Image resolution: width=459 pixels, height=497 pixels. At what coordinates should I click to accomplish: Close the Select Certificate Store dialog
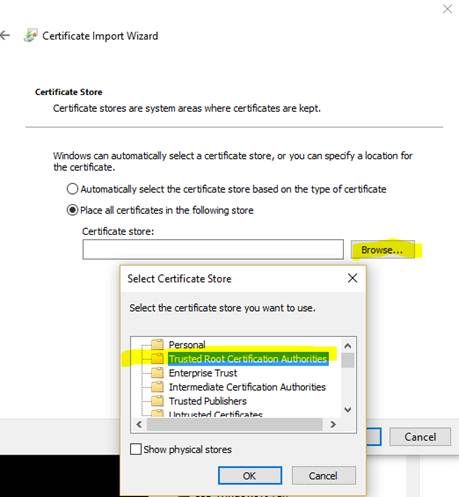tap(352, 278)
